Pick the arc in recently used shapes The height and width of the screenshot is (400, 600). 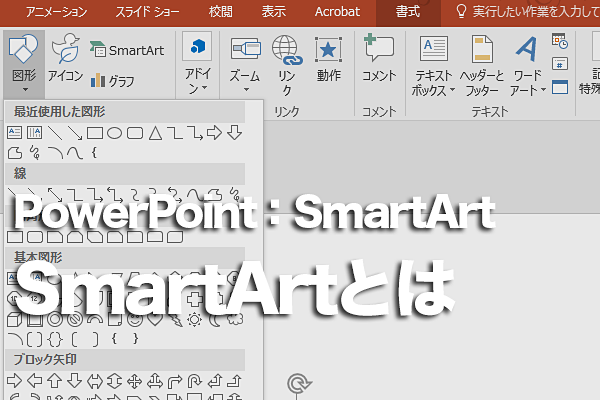coord(55,153)
